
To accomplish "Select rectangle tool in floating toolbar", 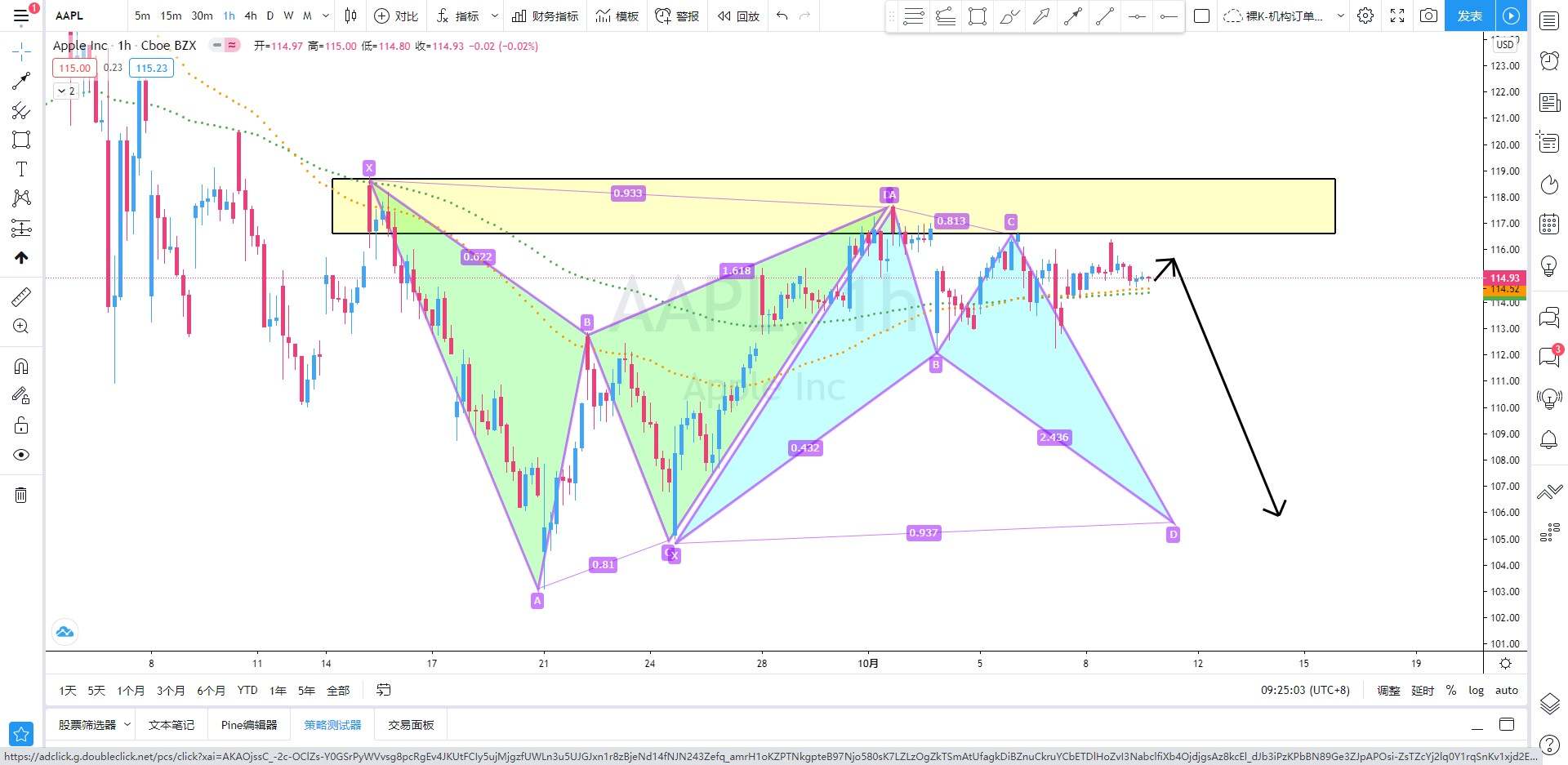I will 978,16.
